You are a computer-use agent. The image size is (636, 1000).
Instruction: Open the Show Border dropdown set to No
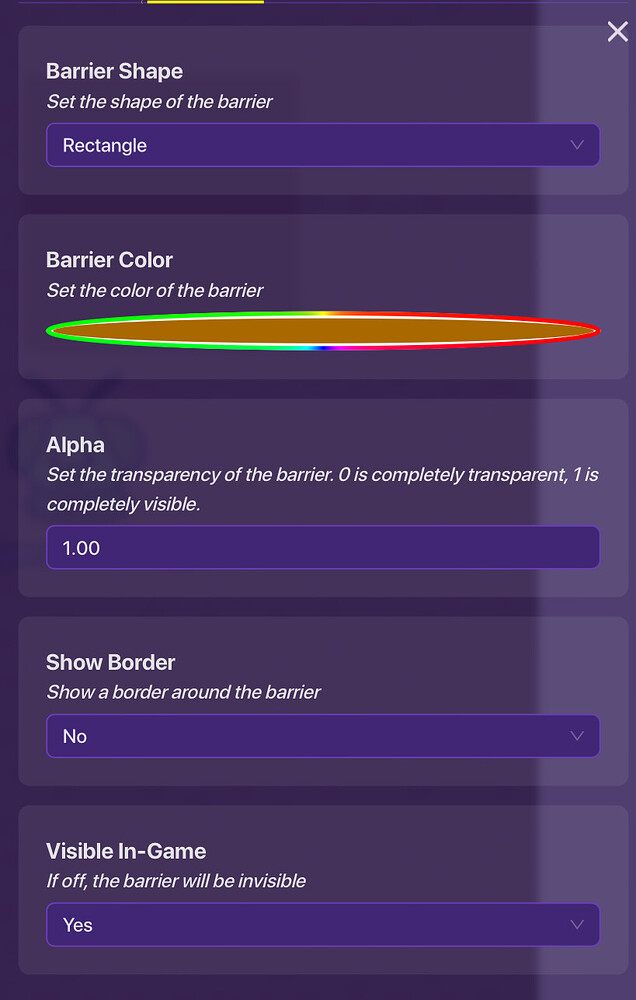(x=322, y=735)
